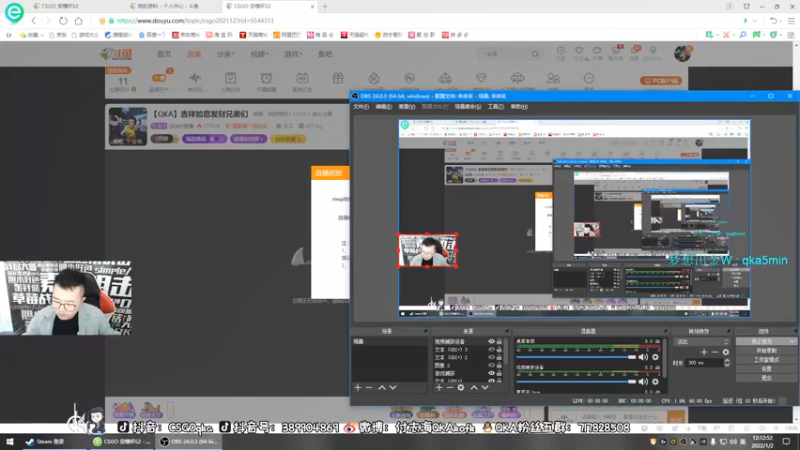Open 查看 menu in OBS

point(407,107)
